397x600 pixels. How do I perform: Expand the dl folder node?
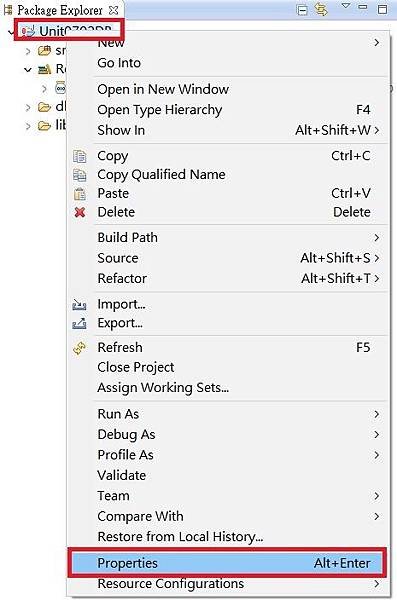[x=28, y=108]
